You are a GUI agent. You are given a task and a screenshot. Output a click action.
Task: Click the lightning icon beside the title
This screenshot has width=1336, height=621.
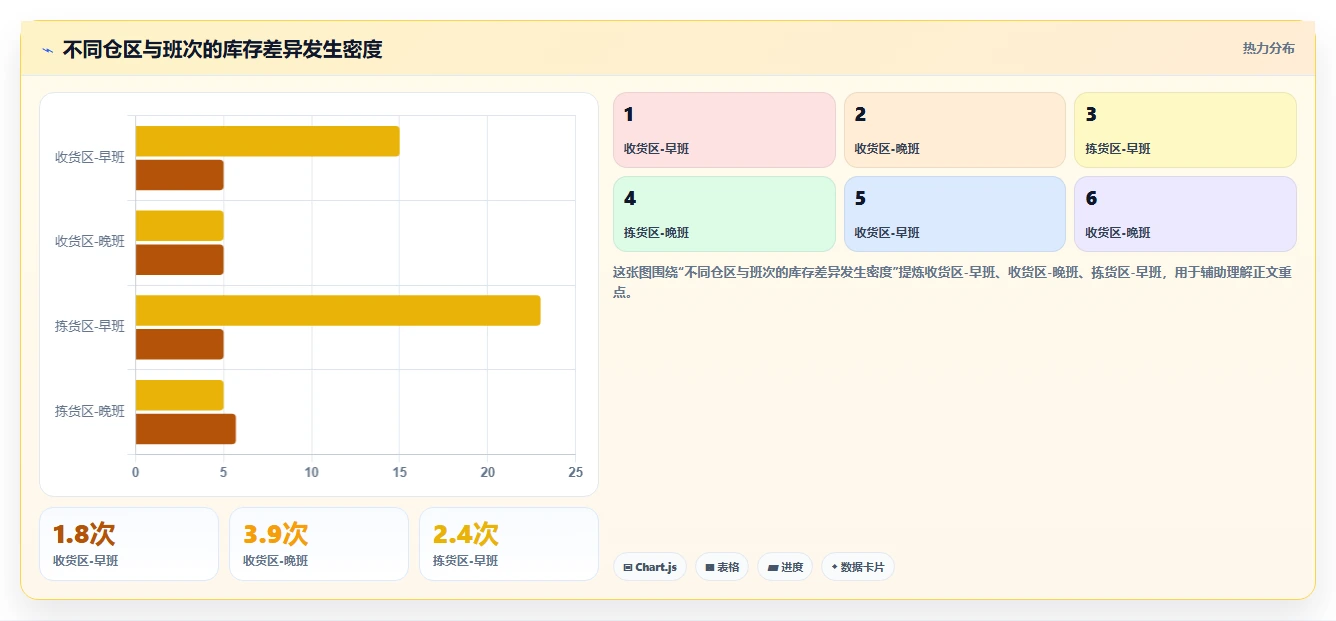[47, 49]
